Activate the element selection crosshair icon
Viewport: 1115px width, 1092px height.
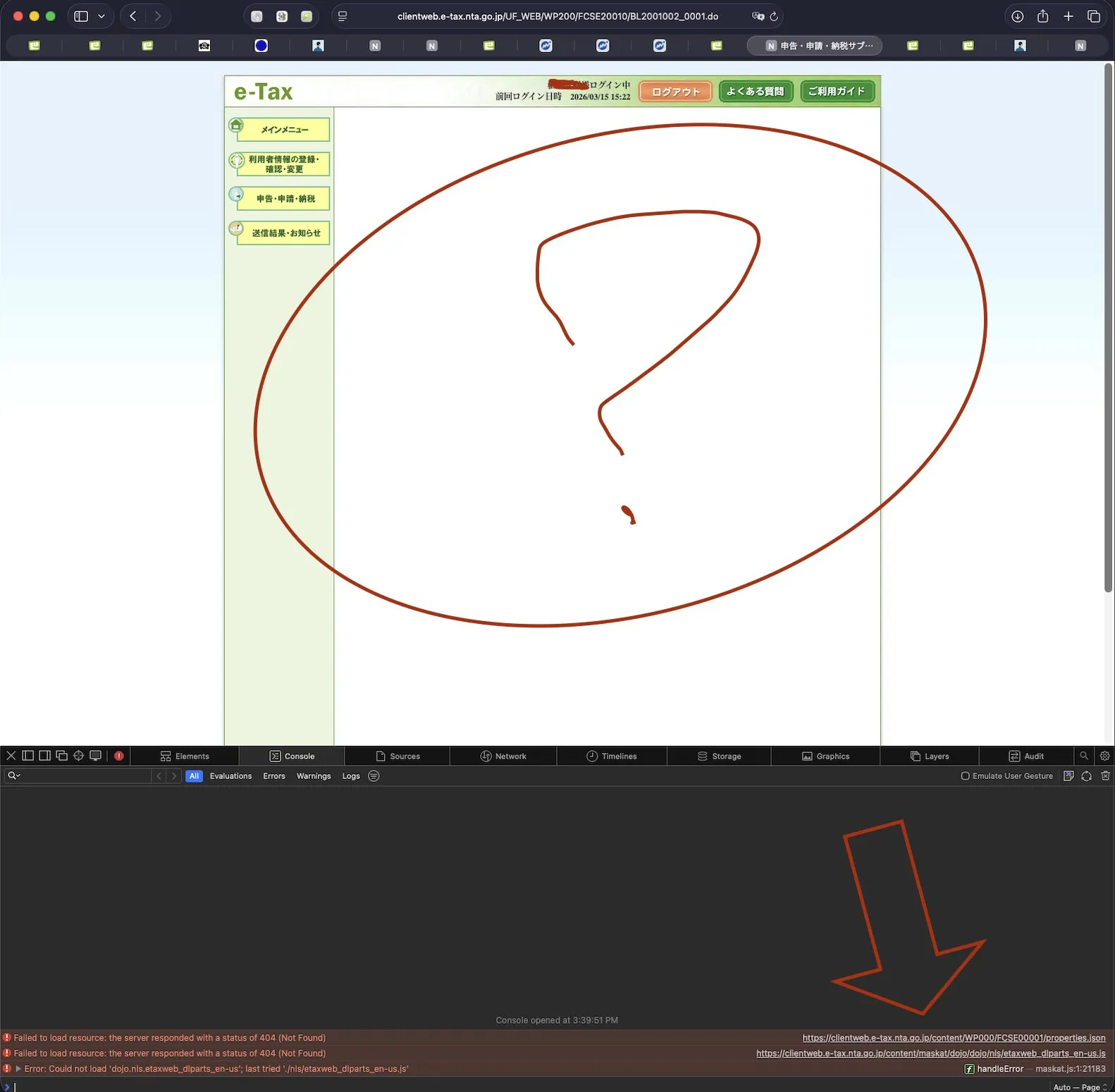78,756
